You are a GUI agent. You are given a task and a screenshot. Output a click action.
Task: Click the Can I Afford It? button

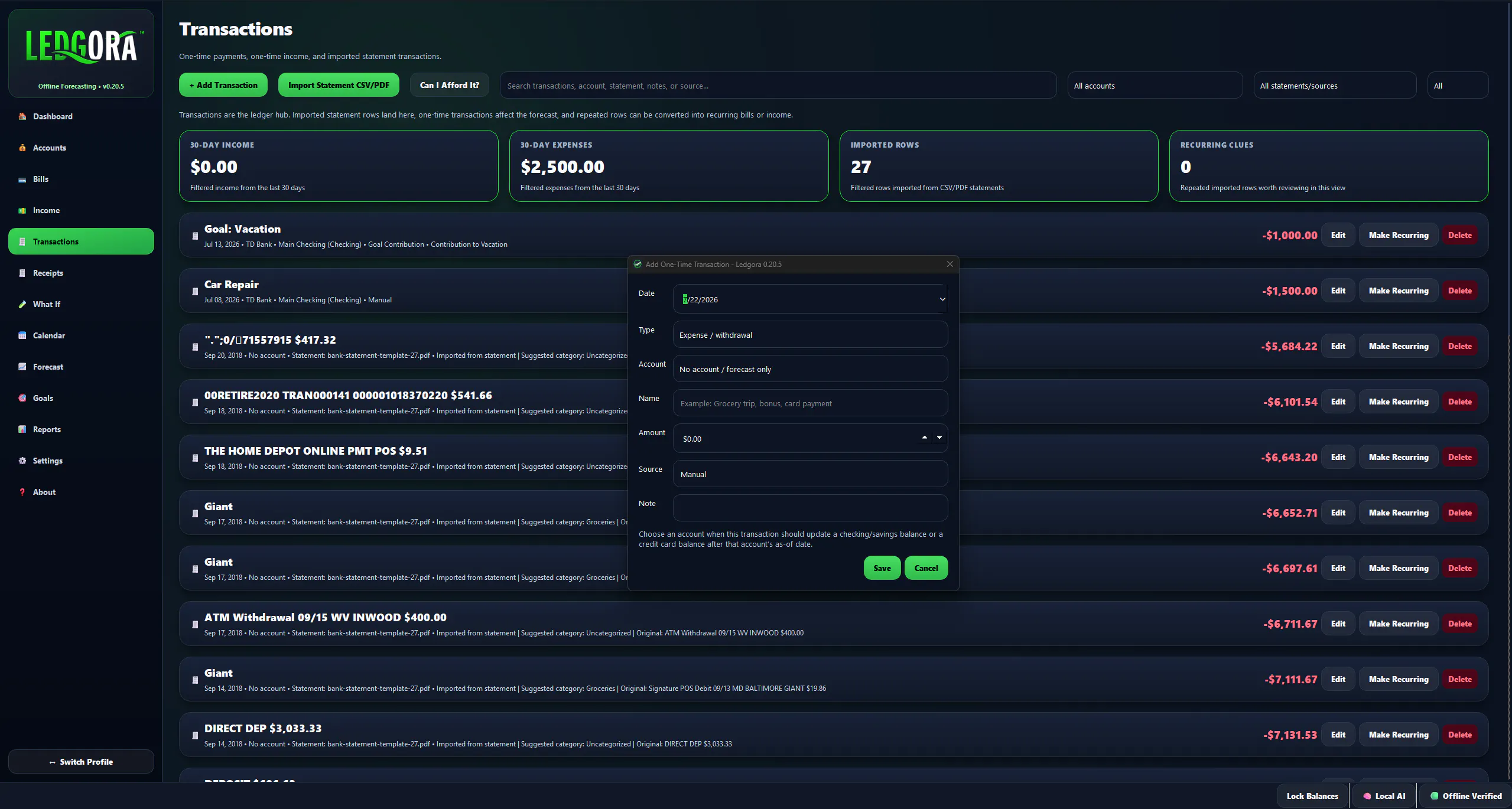tap(449, 85)
